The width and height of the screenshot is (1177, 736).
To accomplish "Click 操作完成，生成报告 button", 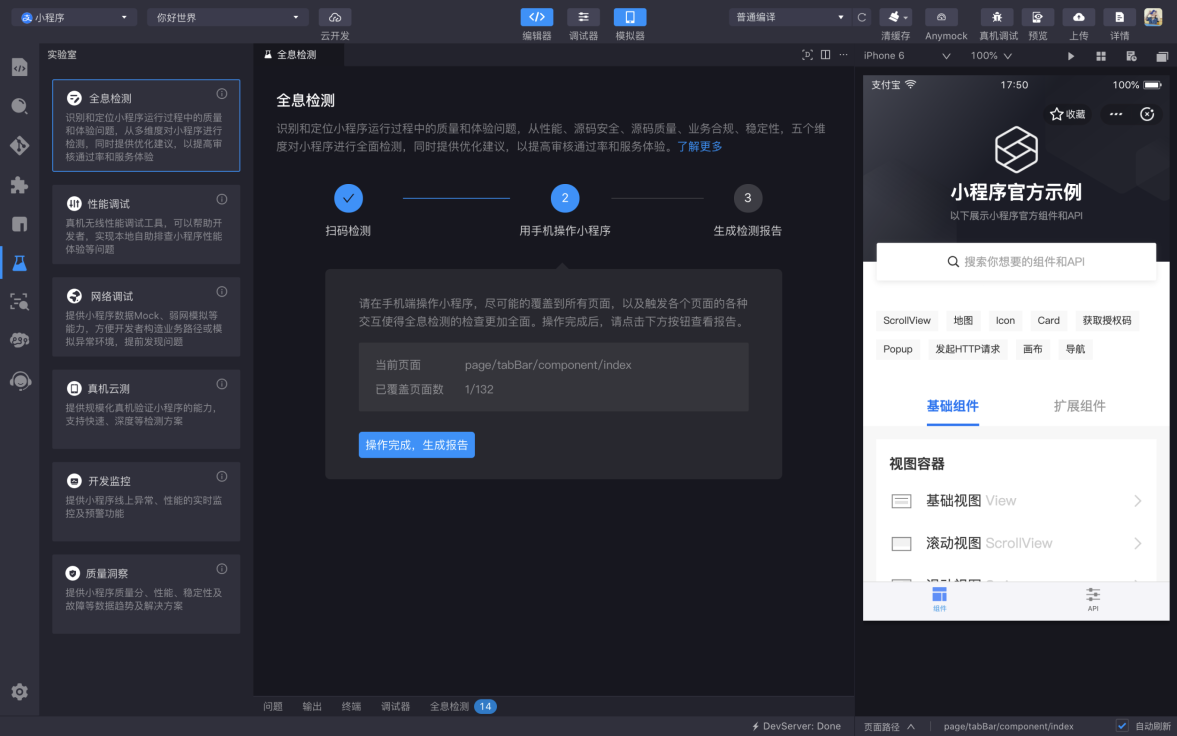I will (417, 445).
